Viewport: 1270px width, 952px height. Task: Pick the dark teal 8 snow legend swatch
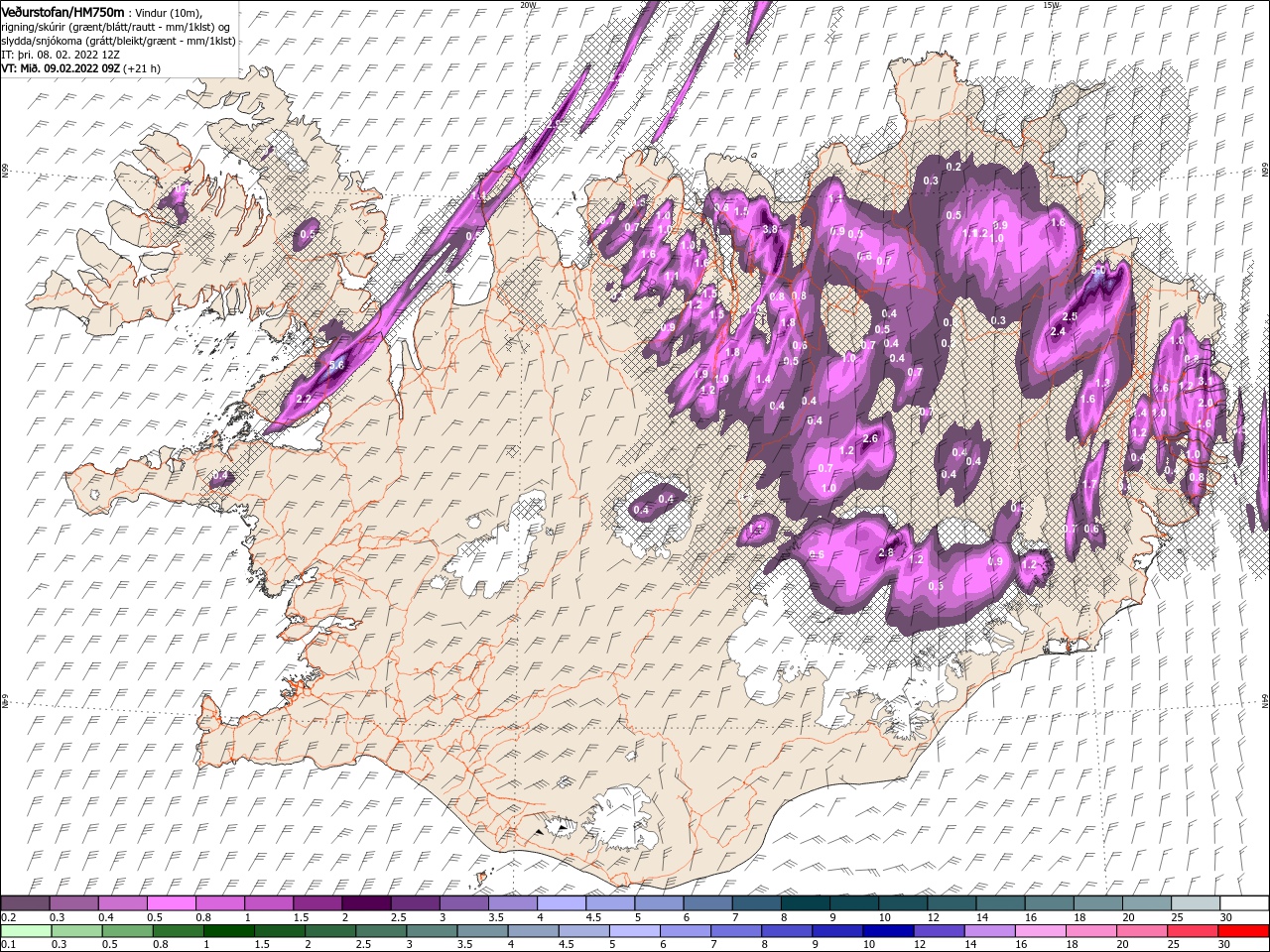pyautogui.click(x=805, y=903)
